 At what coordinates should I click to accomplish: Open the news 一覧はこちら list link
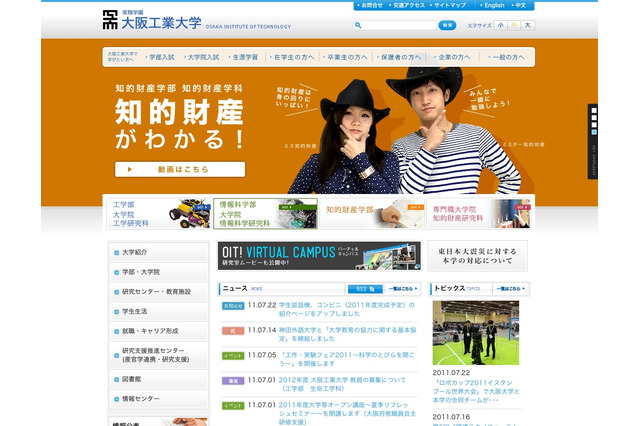403,289
